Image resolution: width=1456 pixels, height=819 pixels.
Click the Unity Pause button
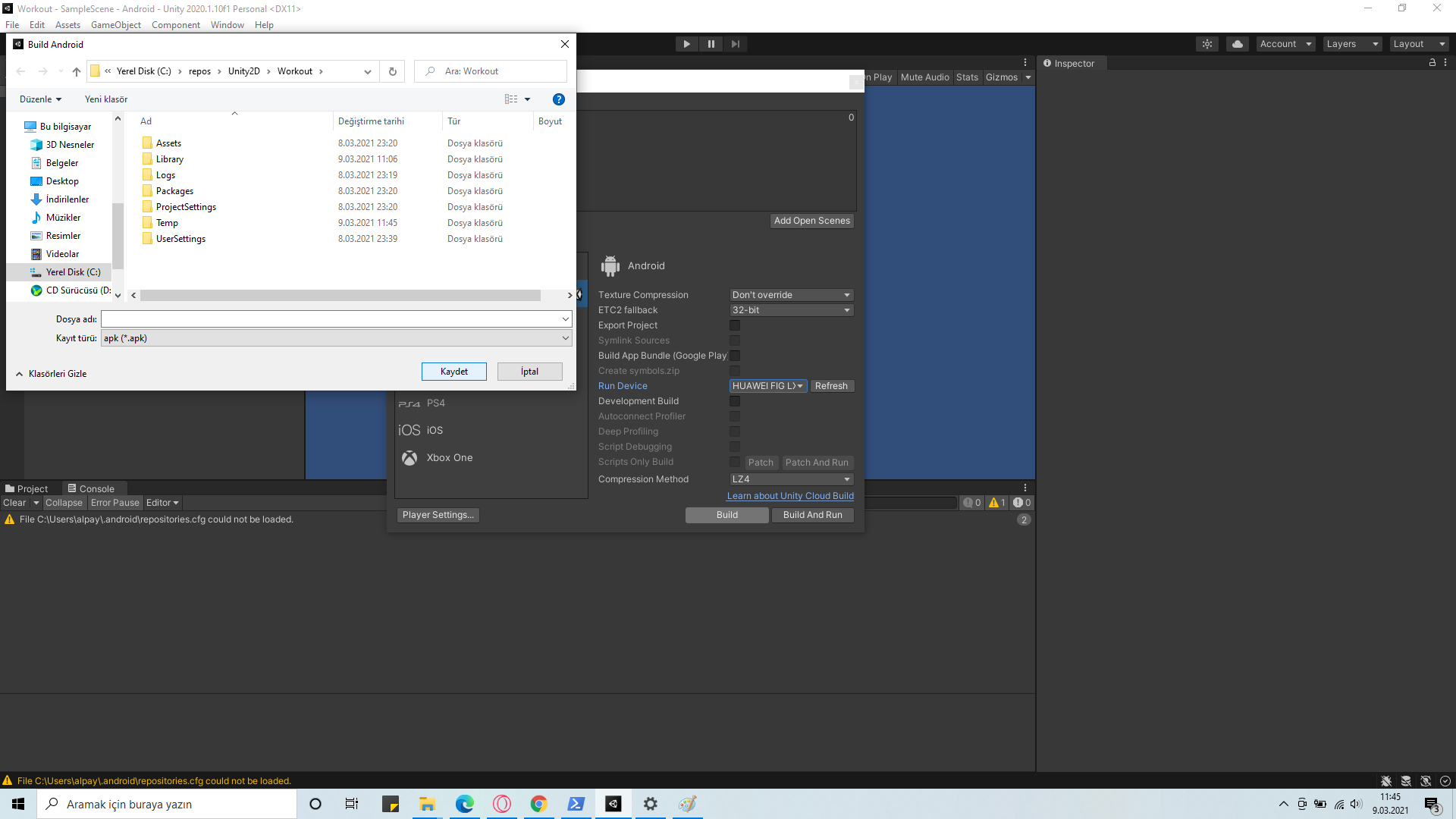tap(711, 44)
